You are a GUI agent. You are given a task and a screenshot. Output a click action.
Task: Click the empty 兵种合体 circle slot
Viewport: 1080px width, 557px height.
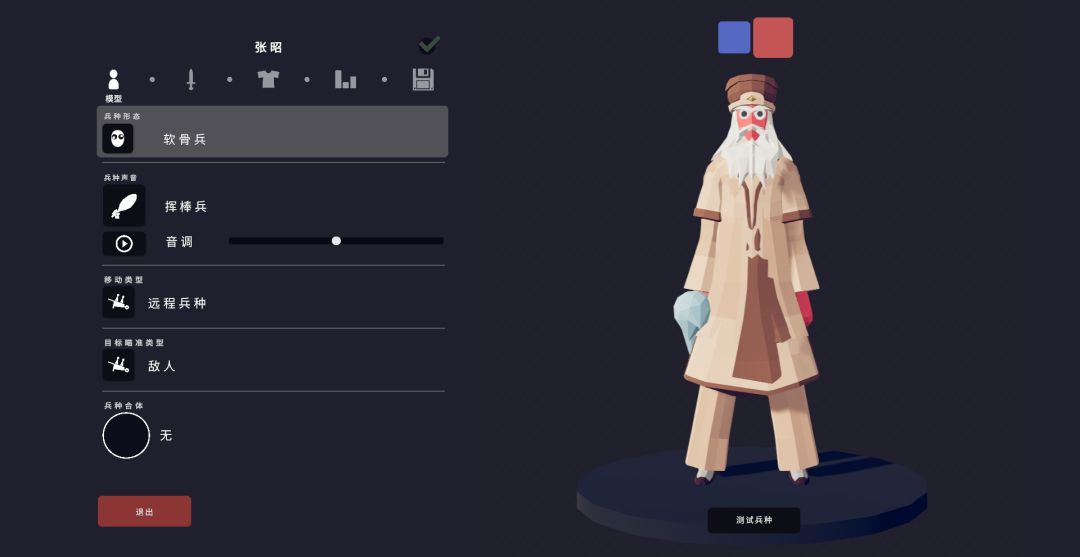click(126, 435)
